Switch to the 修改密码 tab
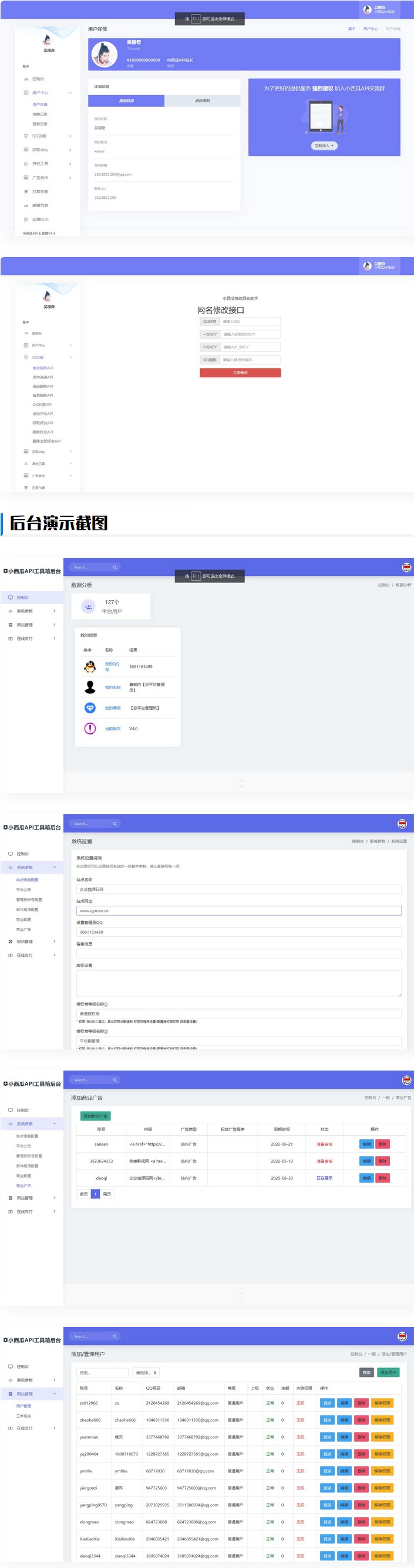Image resolution: width=414 pixels, height=1568 pixels. [x=203, y=101]
